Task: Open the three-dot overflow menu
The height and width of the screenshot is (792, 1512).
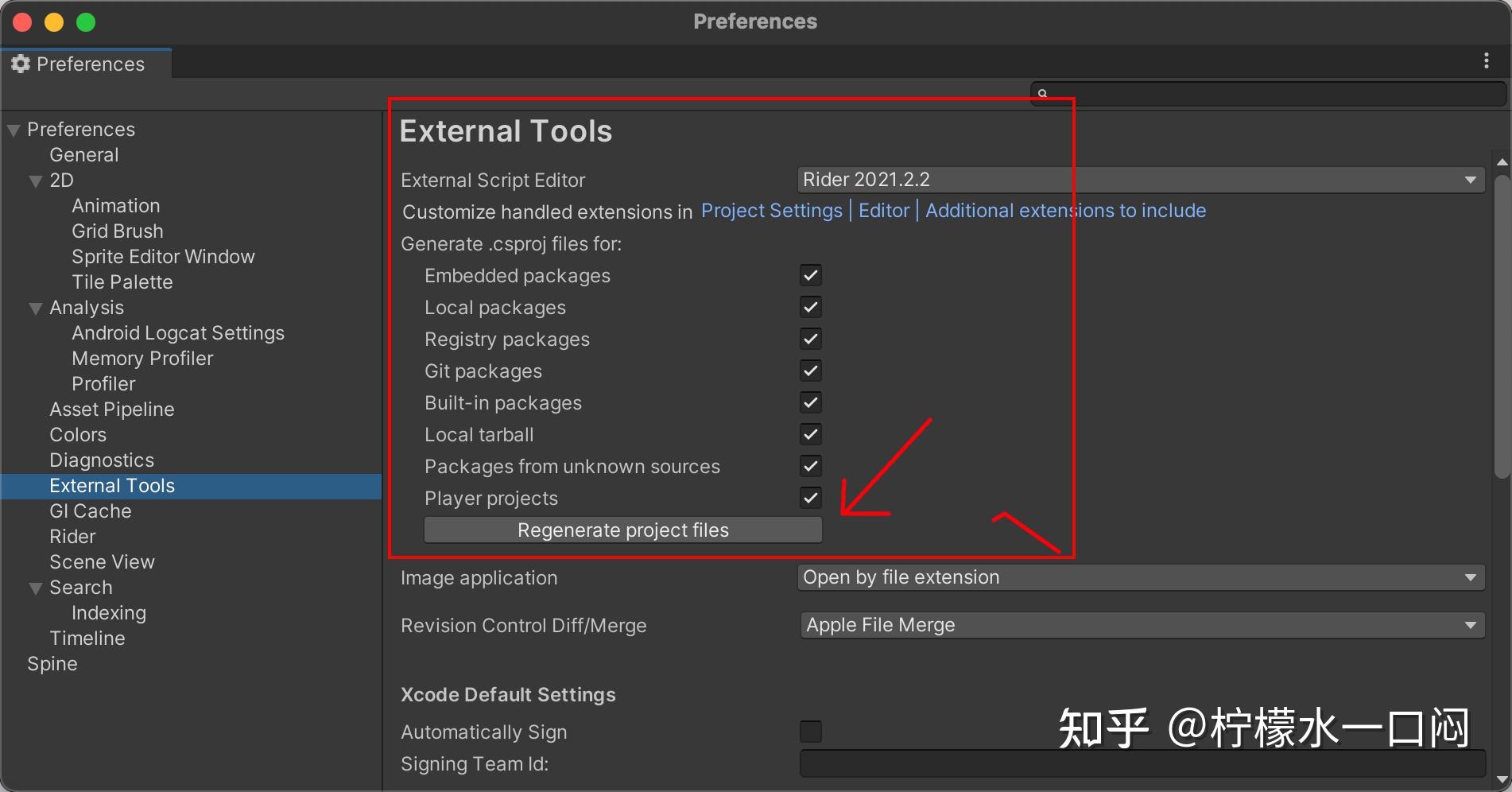Action: coord(1486,61)
